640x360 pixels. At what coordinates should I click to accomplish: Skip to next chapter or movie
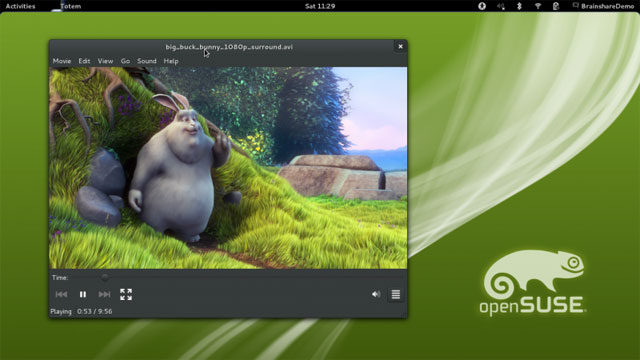[x=104, y=294]
